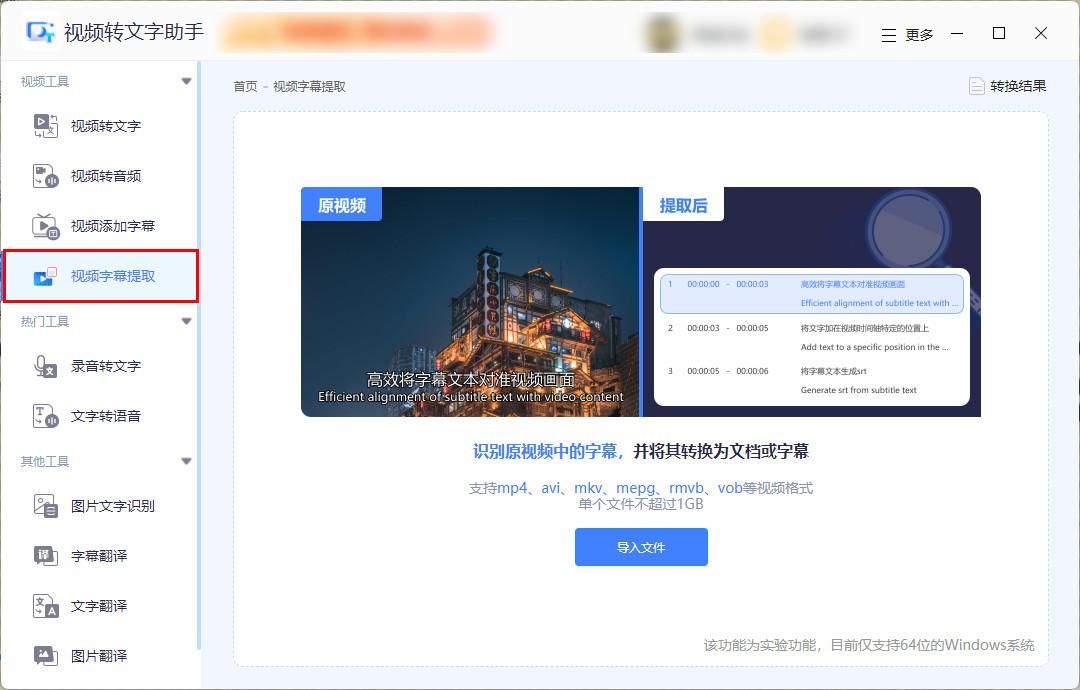Click the 字幕翻译 icon in sidebar
This screenshot has height=690, width=1080.
[x=45, y=556]
